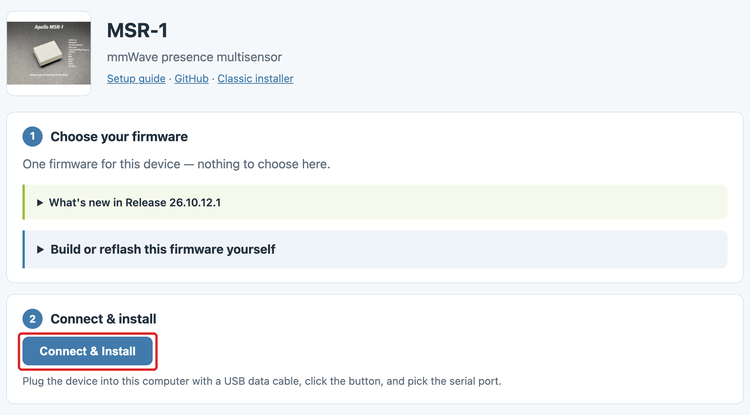Click the mmWave presence multisensor subtitle
Viewport: 750px width, 415px height.
(194, 57)
